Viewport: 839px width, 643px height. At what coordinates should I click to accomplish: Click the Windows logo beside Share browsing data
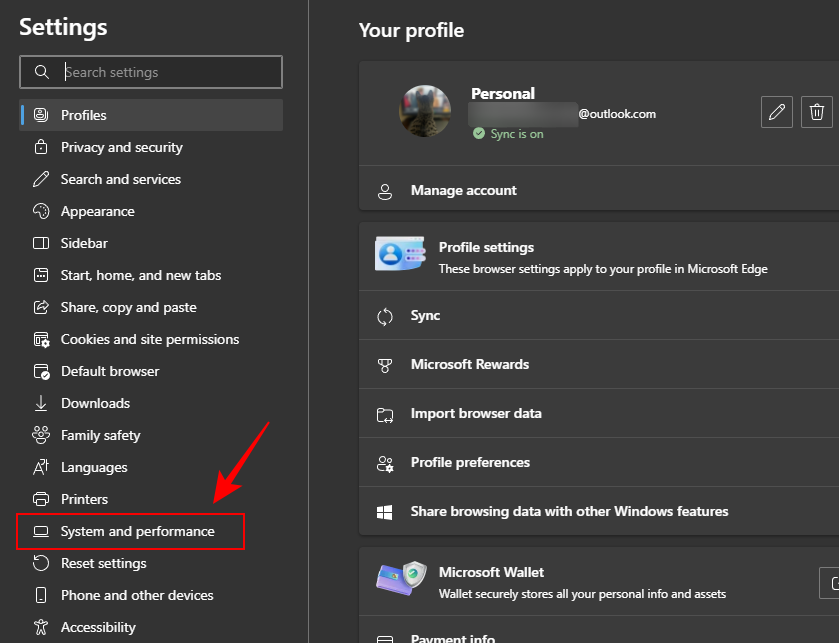(385, 512)
